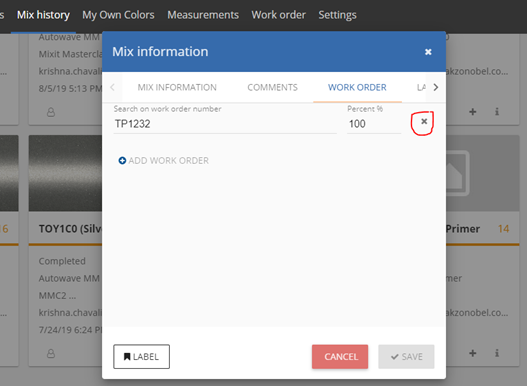Remove the TP1232 work order row
The height and width of the screenshot is (386, 527).
424,121
